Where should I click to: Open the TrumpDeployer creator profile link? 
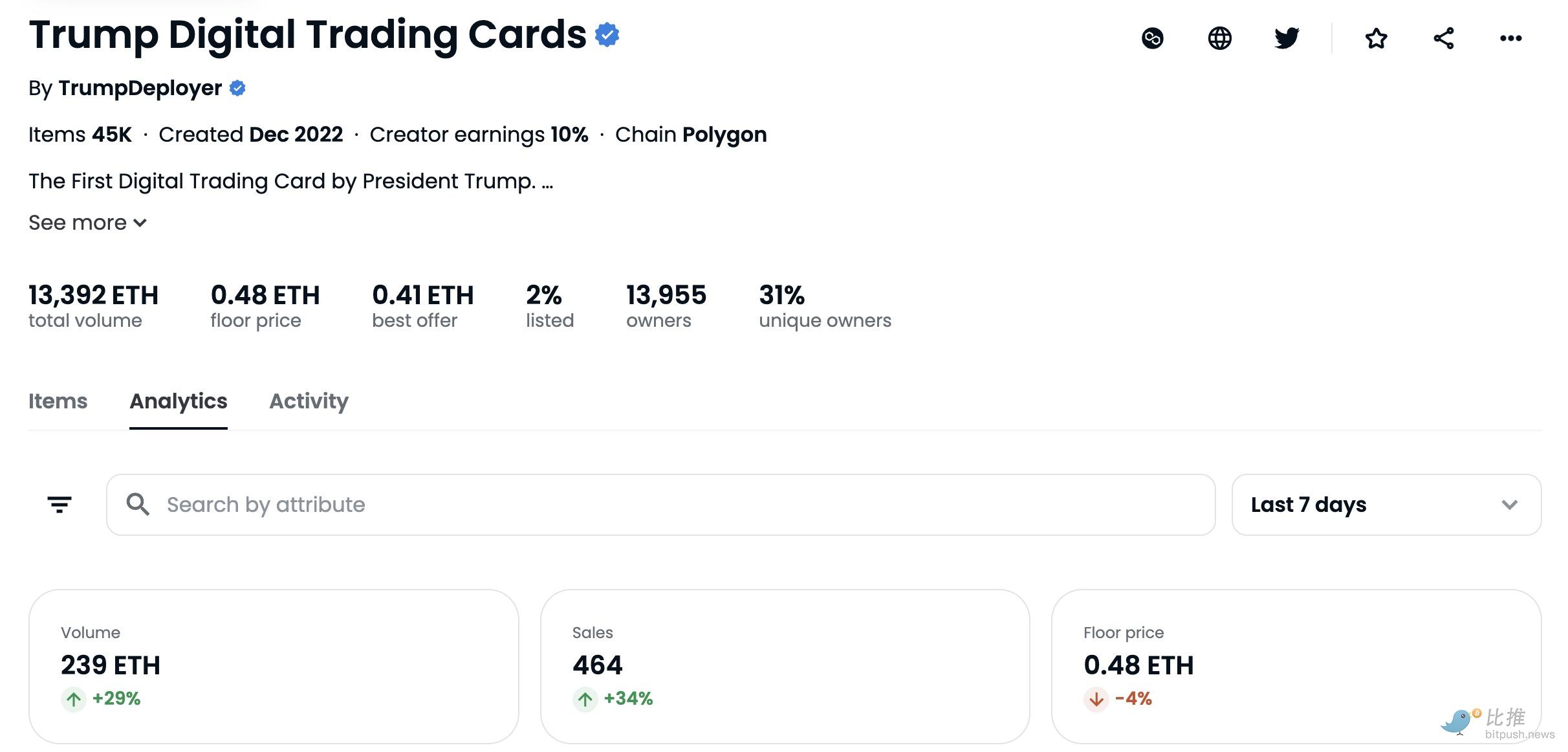(140, 88)
